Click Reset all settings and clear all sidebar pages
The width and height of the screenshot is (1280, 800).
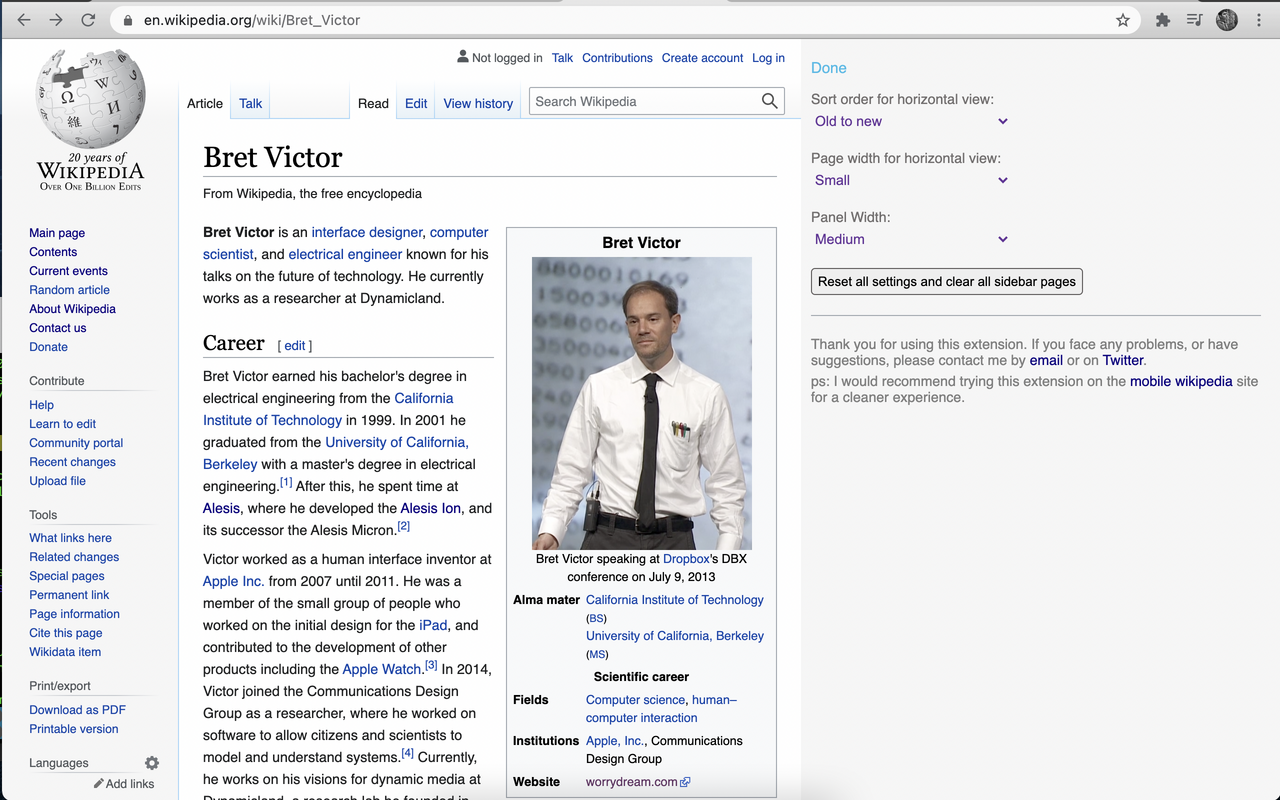click(x=947, y=282)
